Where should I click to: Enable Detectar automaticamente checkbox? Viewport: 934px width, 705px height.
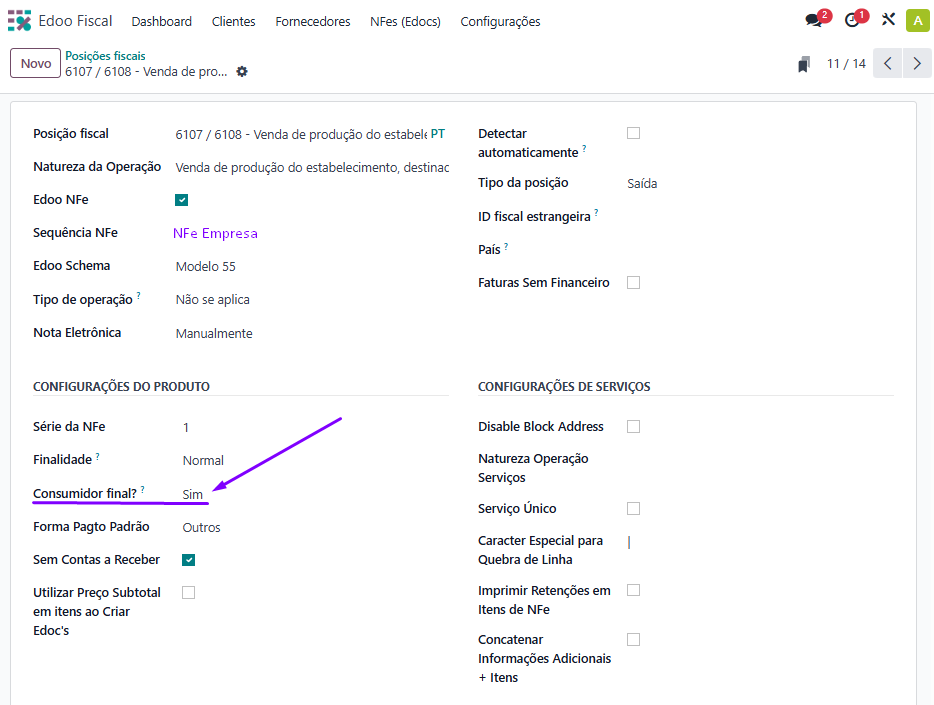pyautogui.click(x=634, y=133)
